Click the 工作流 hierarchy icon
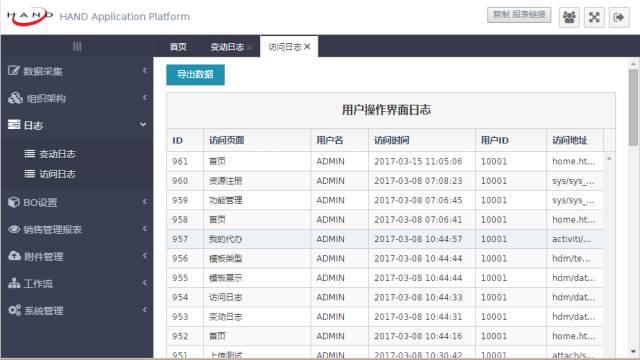This screenshot has width=640, height=360. tap(14, 283)
